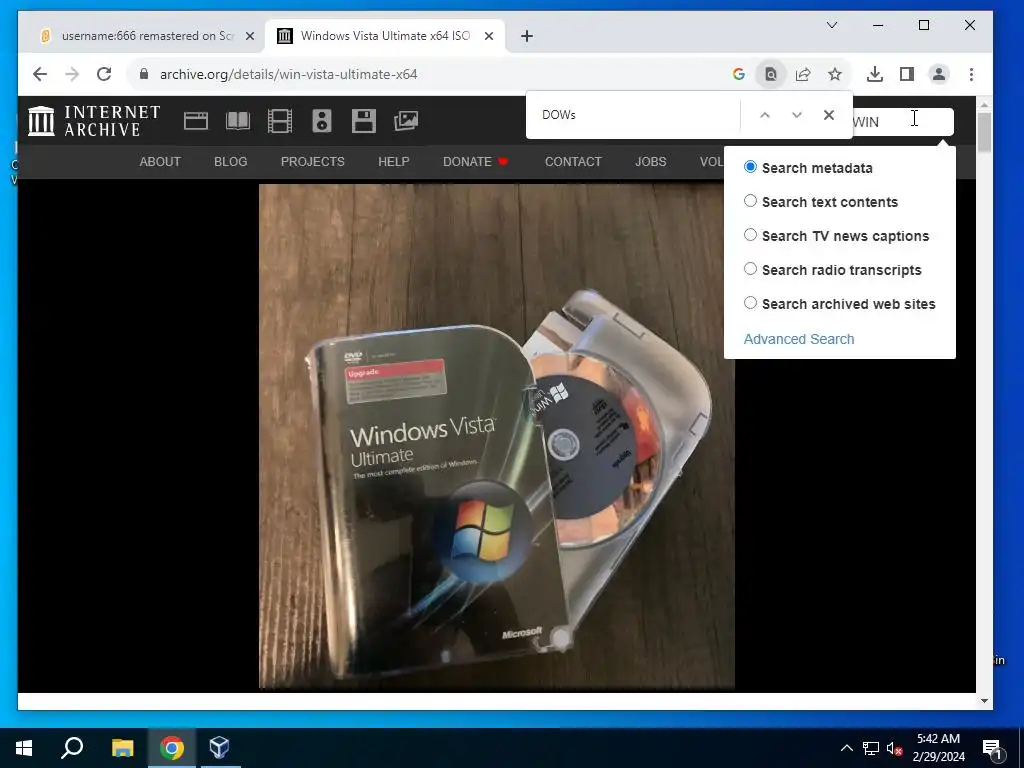1024x768 pixels.
Task: Click the address bar URL
Action: coord(289,74)
